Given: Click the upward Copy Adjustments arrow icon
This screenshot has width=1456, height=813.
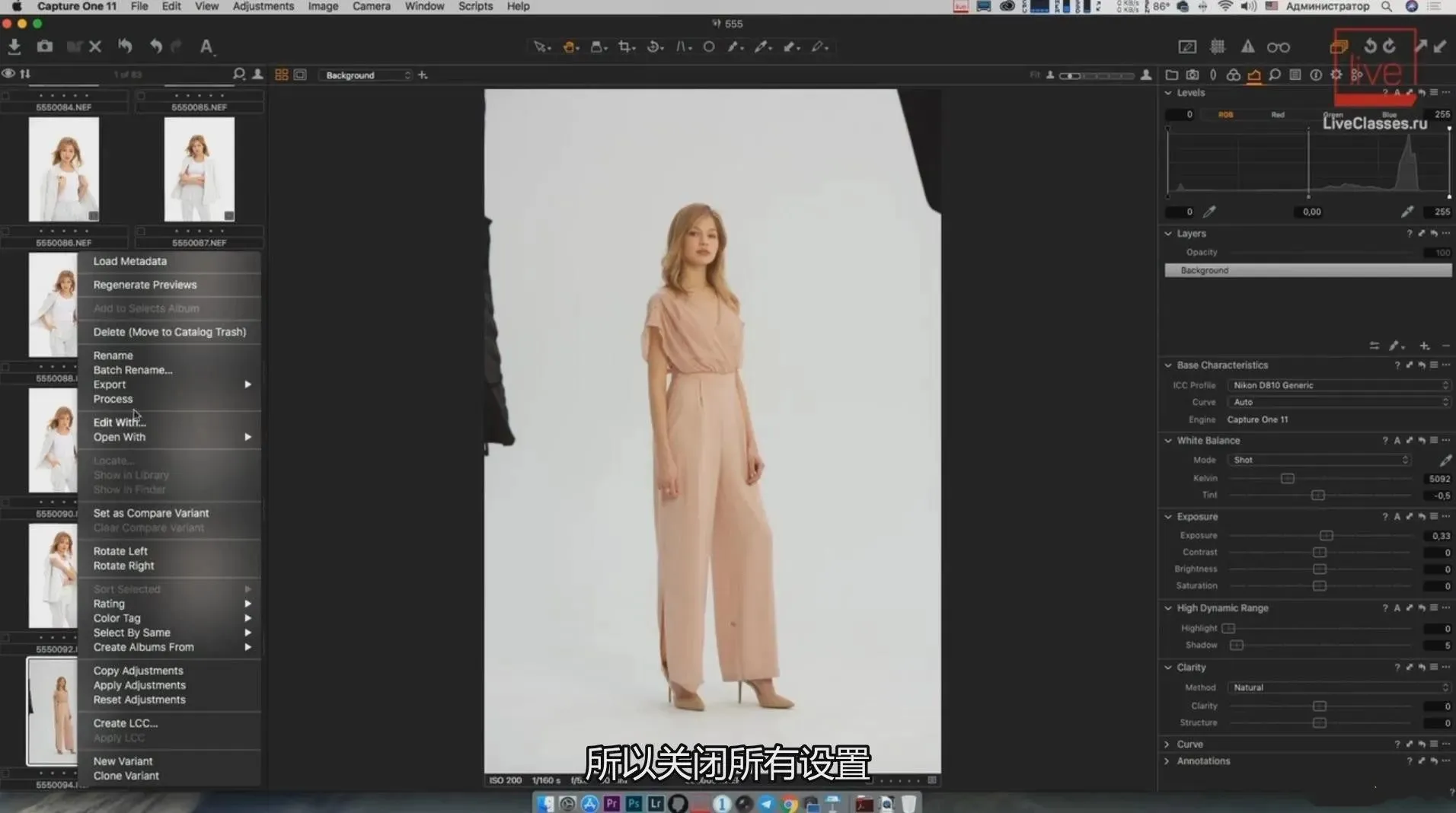Looking at the screenshot, I should [1421, 46].
